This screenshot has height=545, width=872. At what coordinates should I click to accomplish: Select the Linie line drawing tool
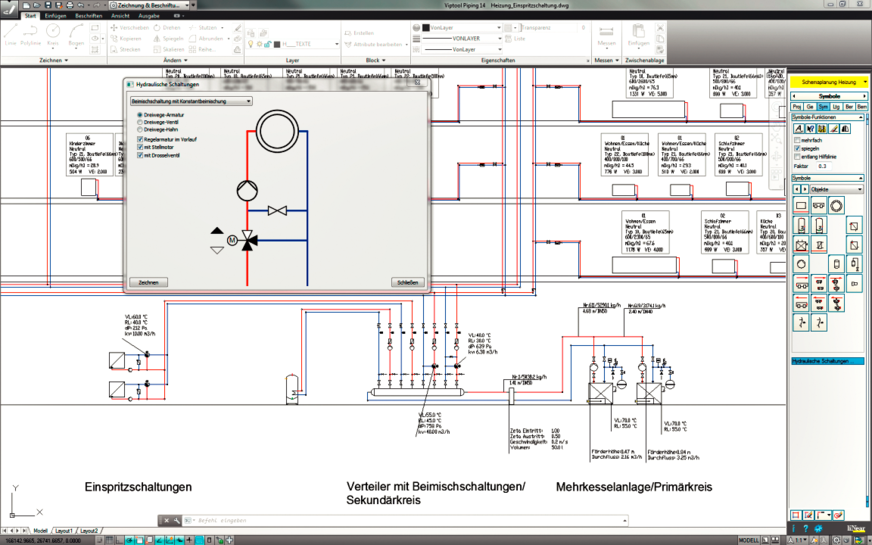(x=11, y=33)
